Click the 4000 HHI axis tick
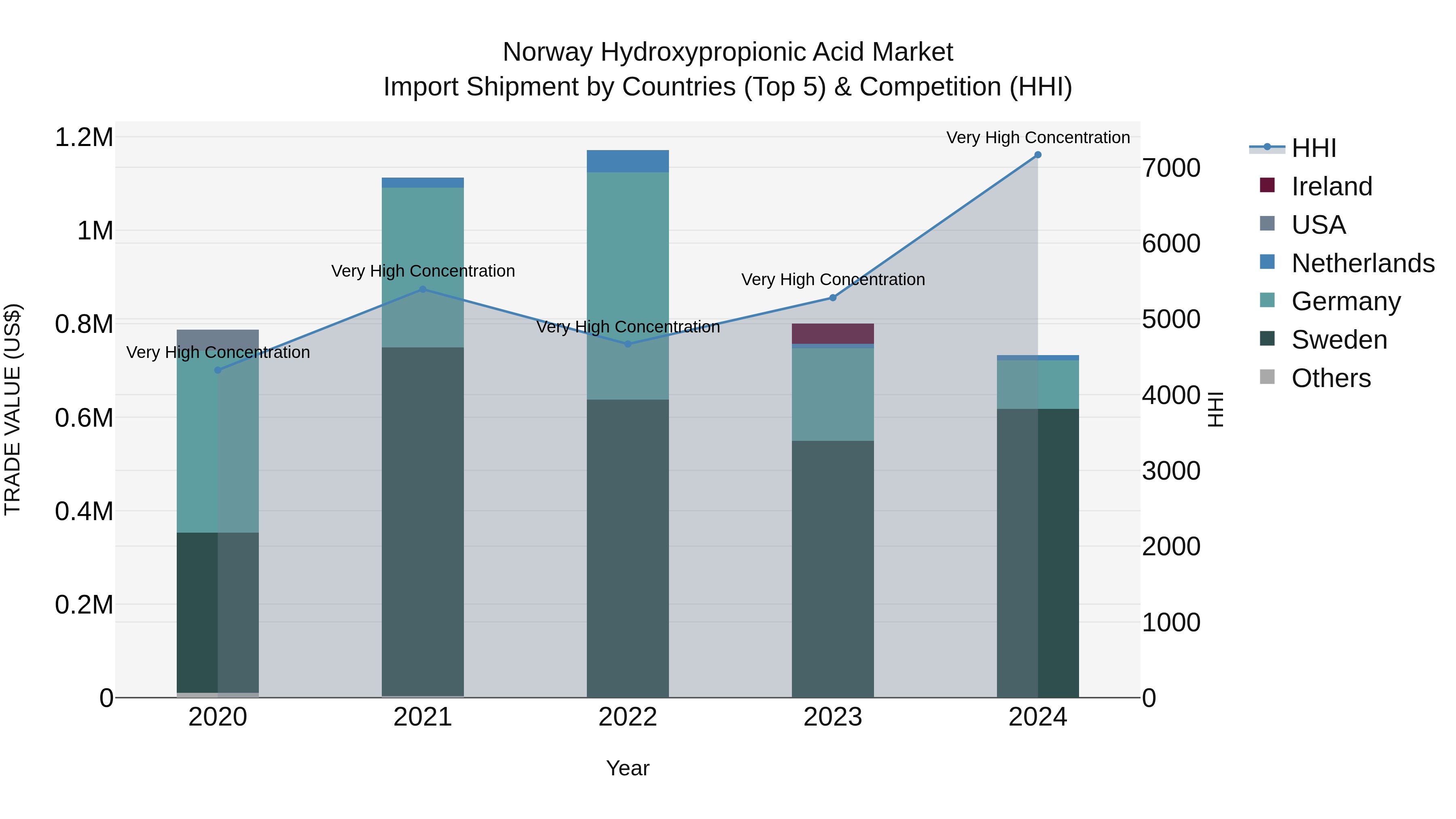1456x819 pixels. (1171, 395)
